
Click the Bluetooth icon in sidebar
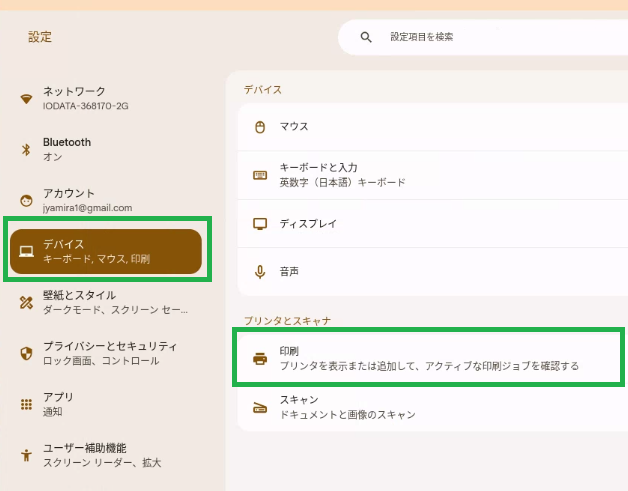click(26, 150)
